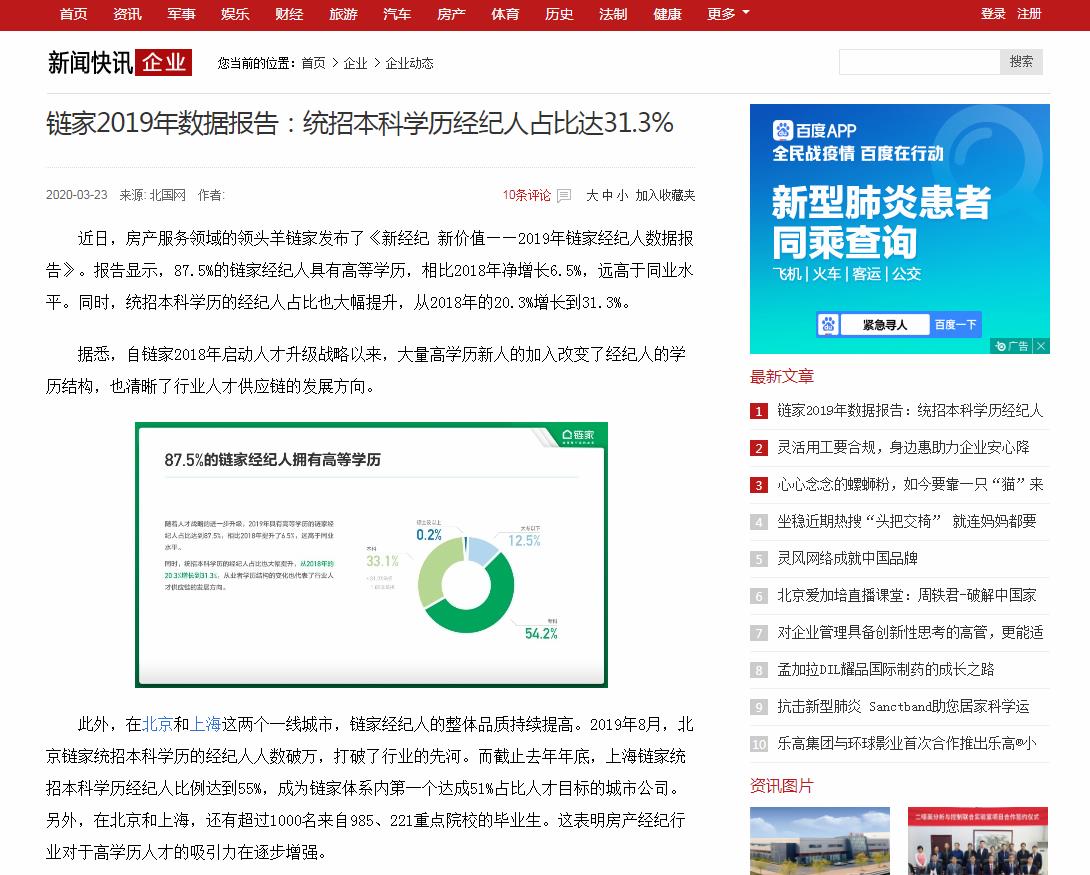Click the Baidu paw icon beside 紧急寻人

[x=828, y=325]
